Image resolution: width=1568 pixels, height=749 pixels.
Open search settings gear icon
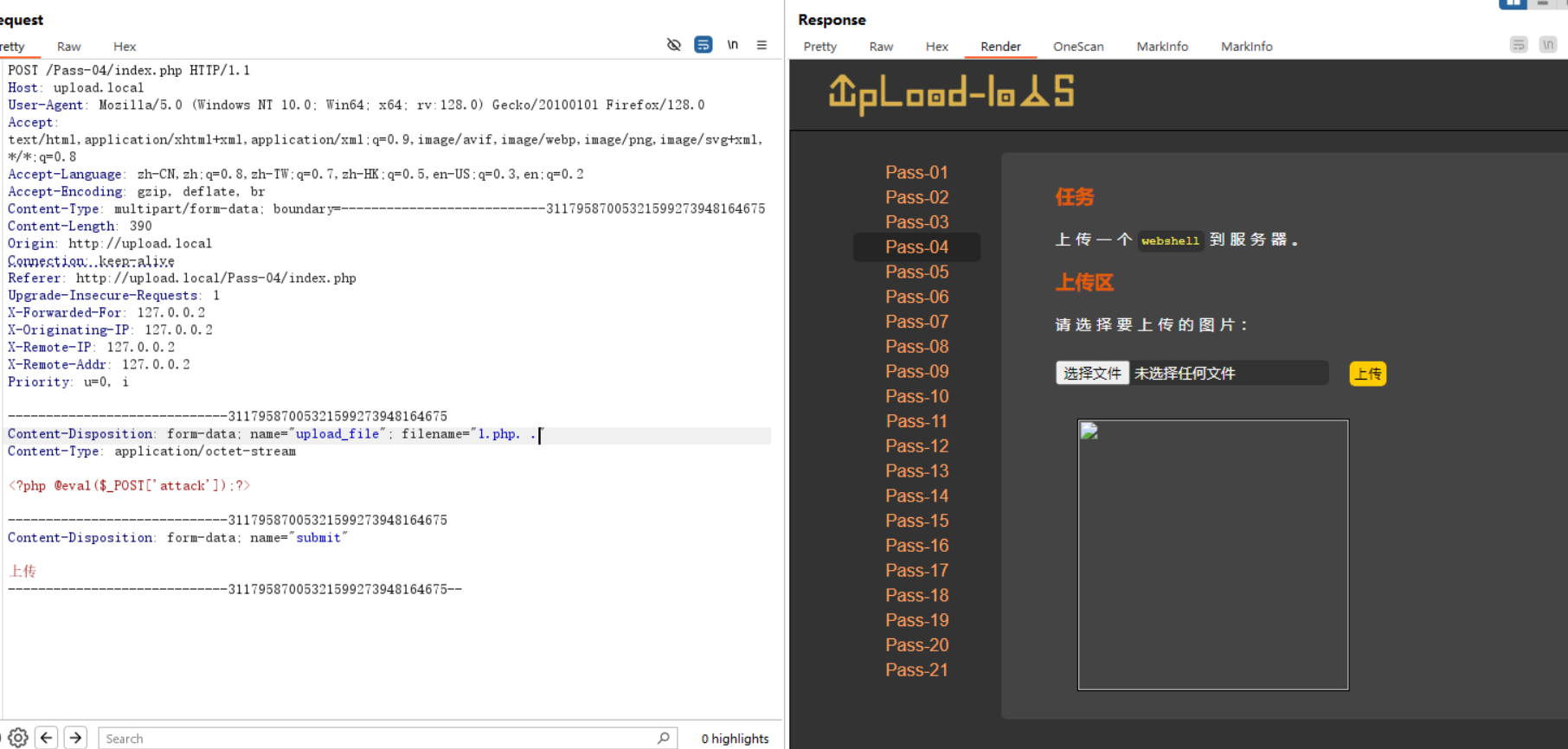tap(18, 738)
